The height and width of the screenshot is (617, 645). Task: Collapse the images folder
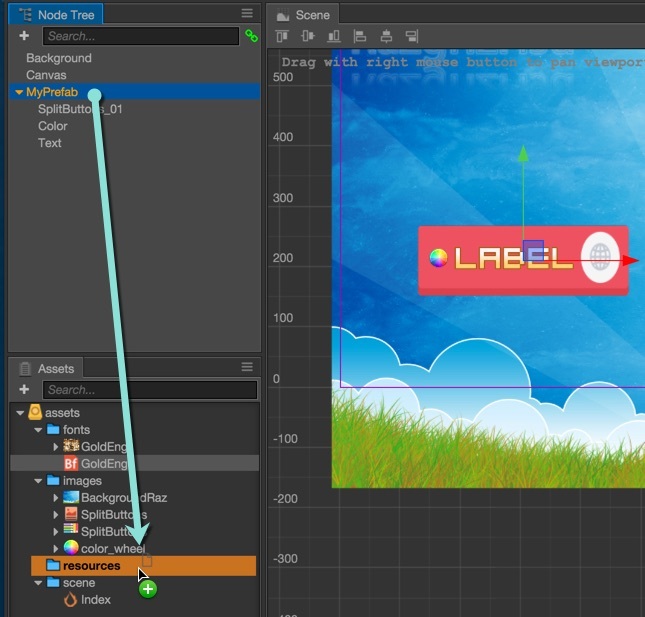38,481
